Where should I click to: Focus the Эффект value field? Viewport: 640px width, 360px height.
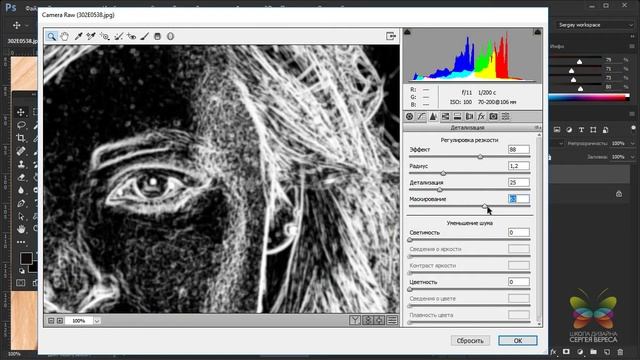pyautogui.click(x=519, y=149)
